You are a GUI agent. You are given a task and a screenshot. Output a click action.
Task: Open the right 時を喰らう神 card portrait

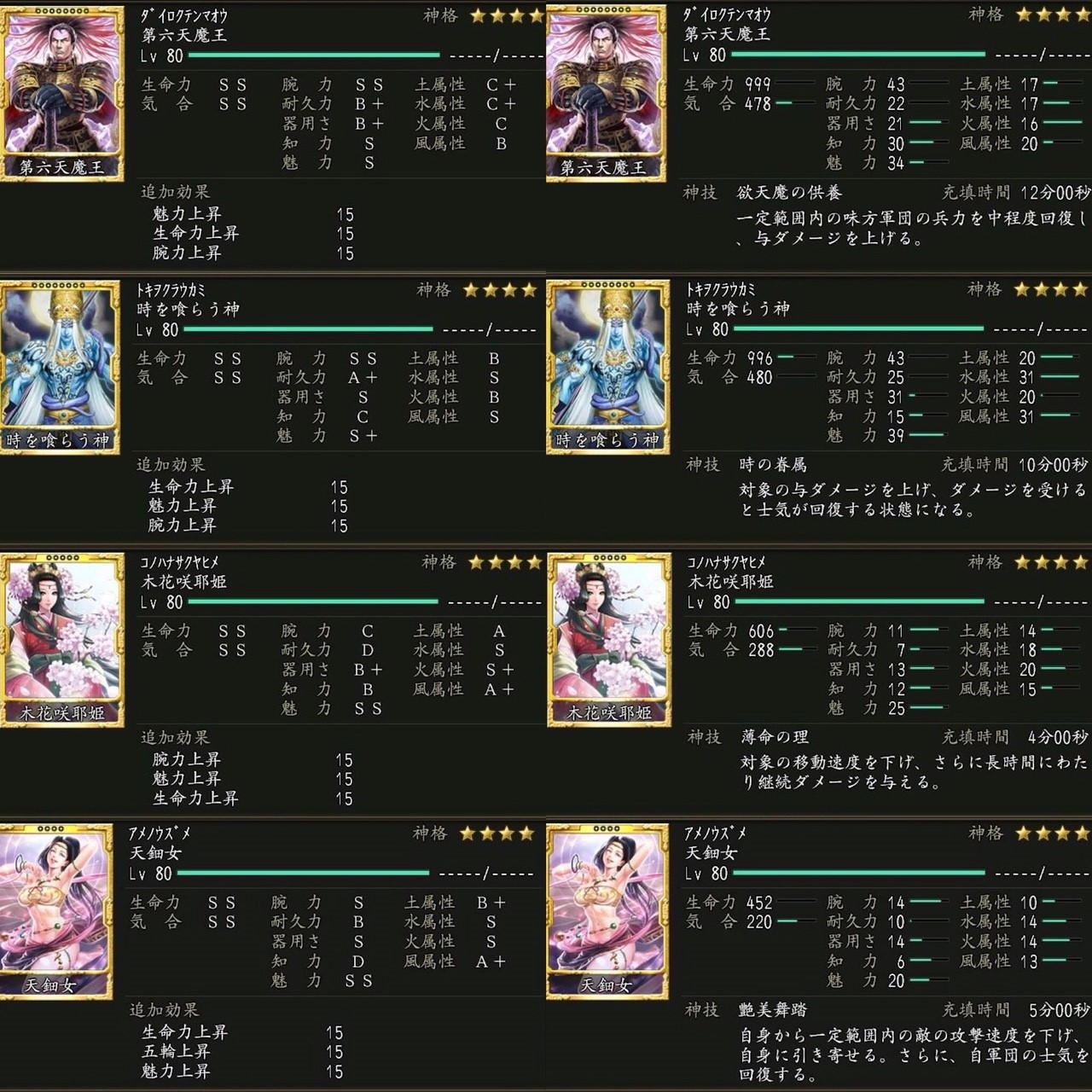(606, 367)
